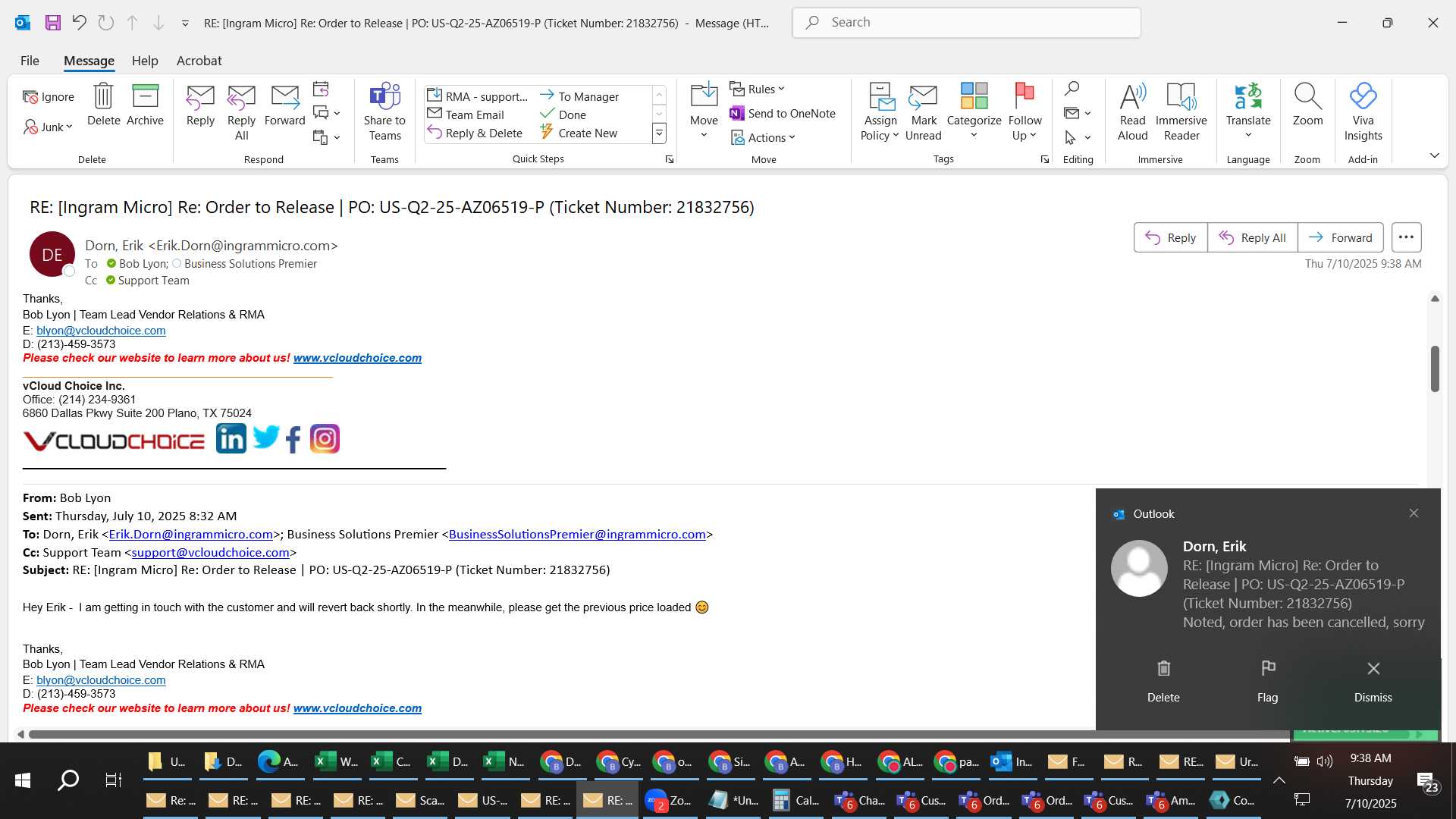Open the Facebook icon in the signature
Image resolution: width=1456 pixels, height=819 pixels.
coord(293,439)
